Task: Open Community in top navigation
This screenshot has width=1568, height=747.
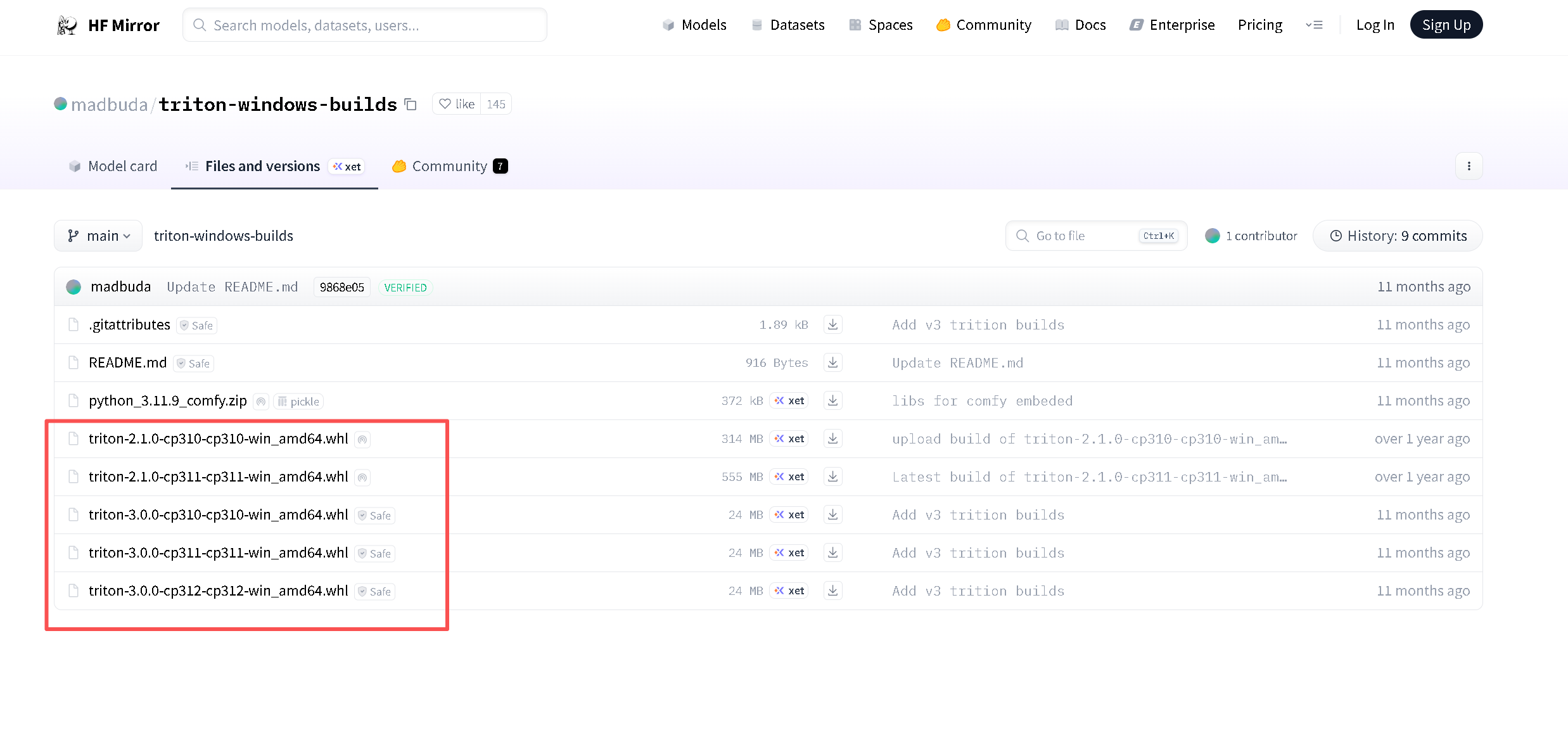Action: [x=984, y=25]
